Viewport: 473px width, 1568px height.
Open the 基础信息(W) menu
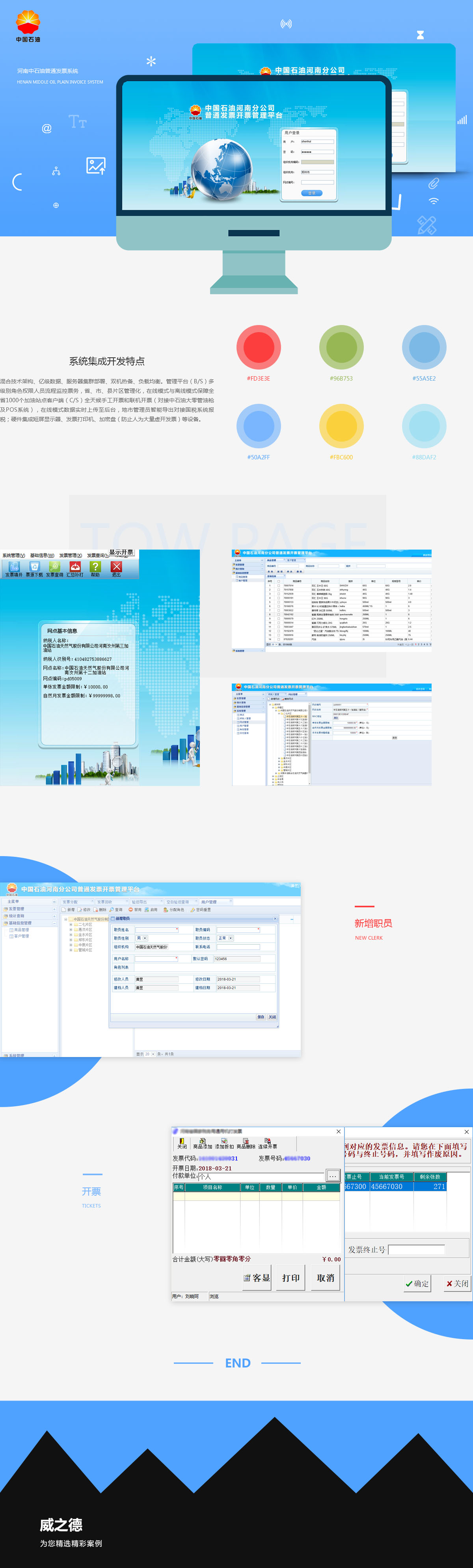coord(42,555)
